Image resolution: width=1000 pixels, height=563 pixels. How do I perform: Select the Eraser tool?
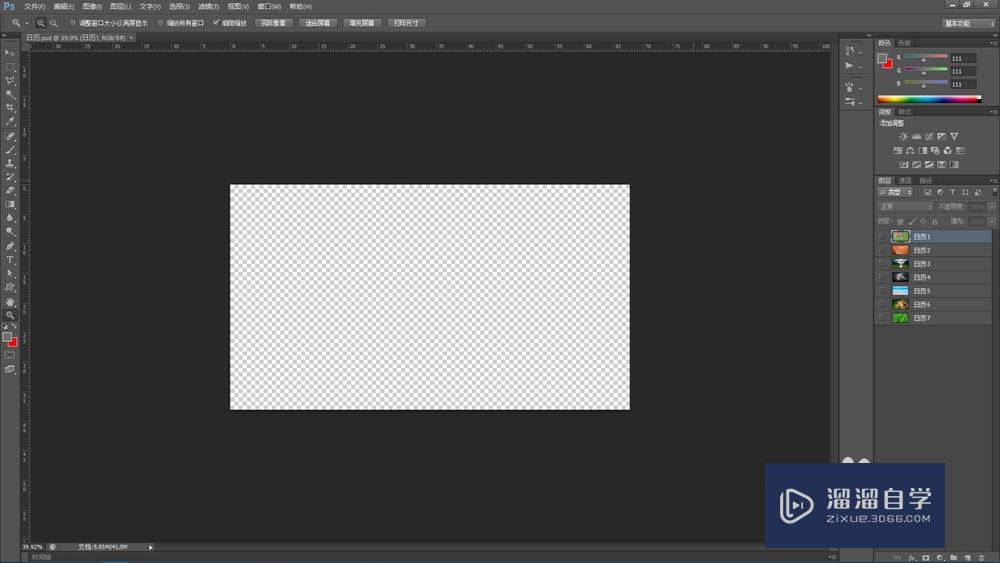[x=10, y=190]
